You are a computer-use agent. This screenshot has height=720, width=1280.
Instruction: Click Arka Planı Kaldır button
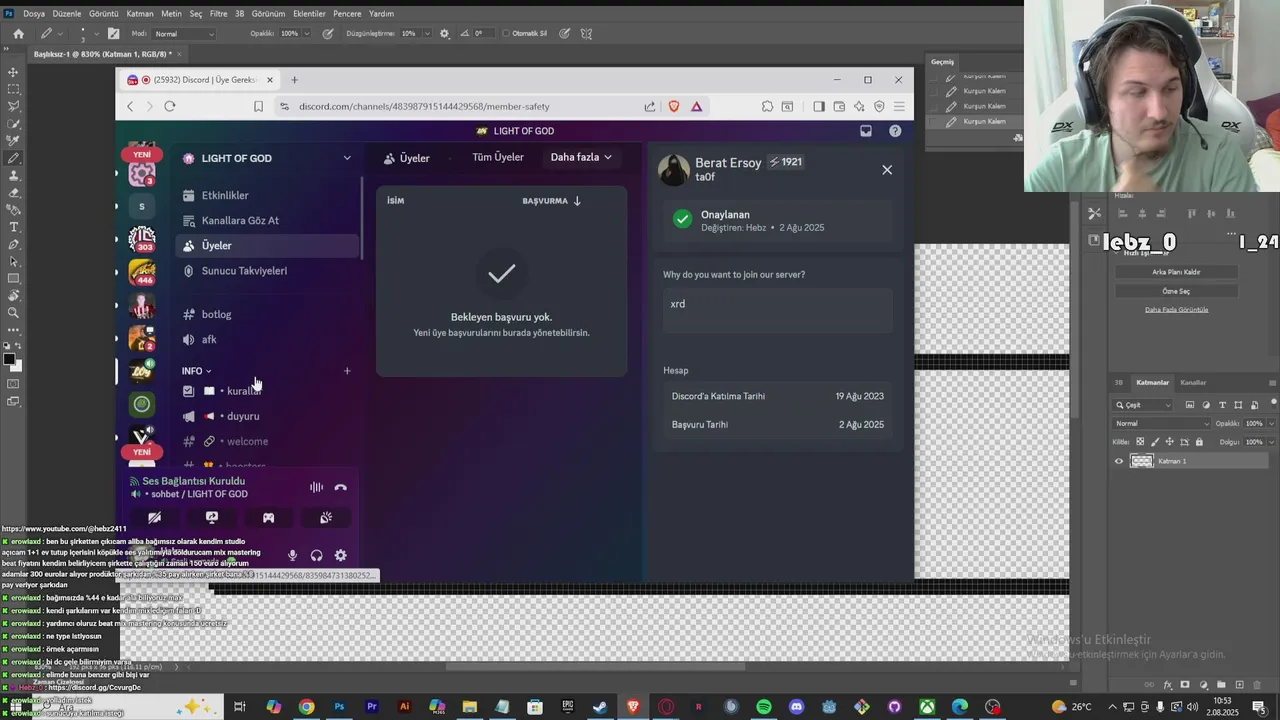pyautogui.click(x=1176, y=272)
